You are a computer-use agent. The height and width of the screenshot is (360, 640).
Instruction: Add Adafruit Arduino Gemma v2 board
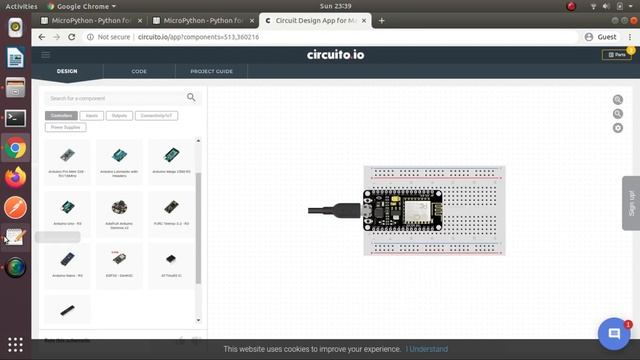click(x=119, y=214)
